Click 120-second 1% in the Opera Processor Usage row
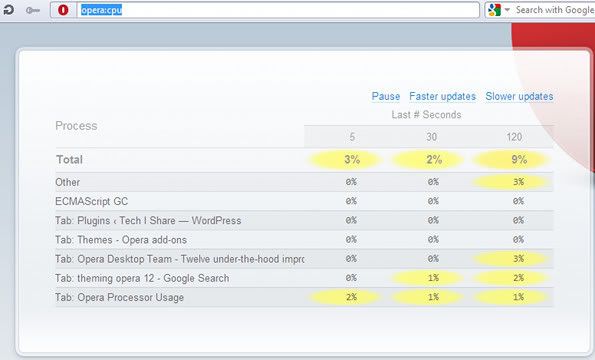 pyautogui.click(x=519, y=297)
